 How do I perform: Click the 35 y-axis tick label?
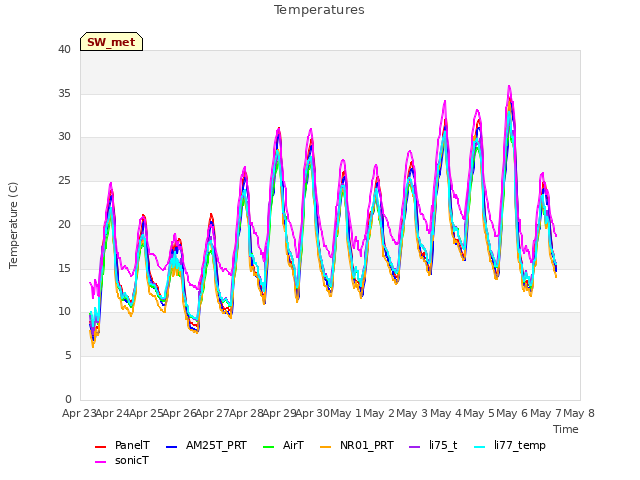[64, 93]
